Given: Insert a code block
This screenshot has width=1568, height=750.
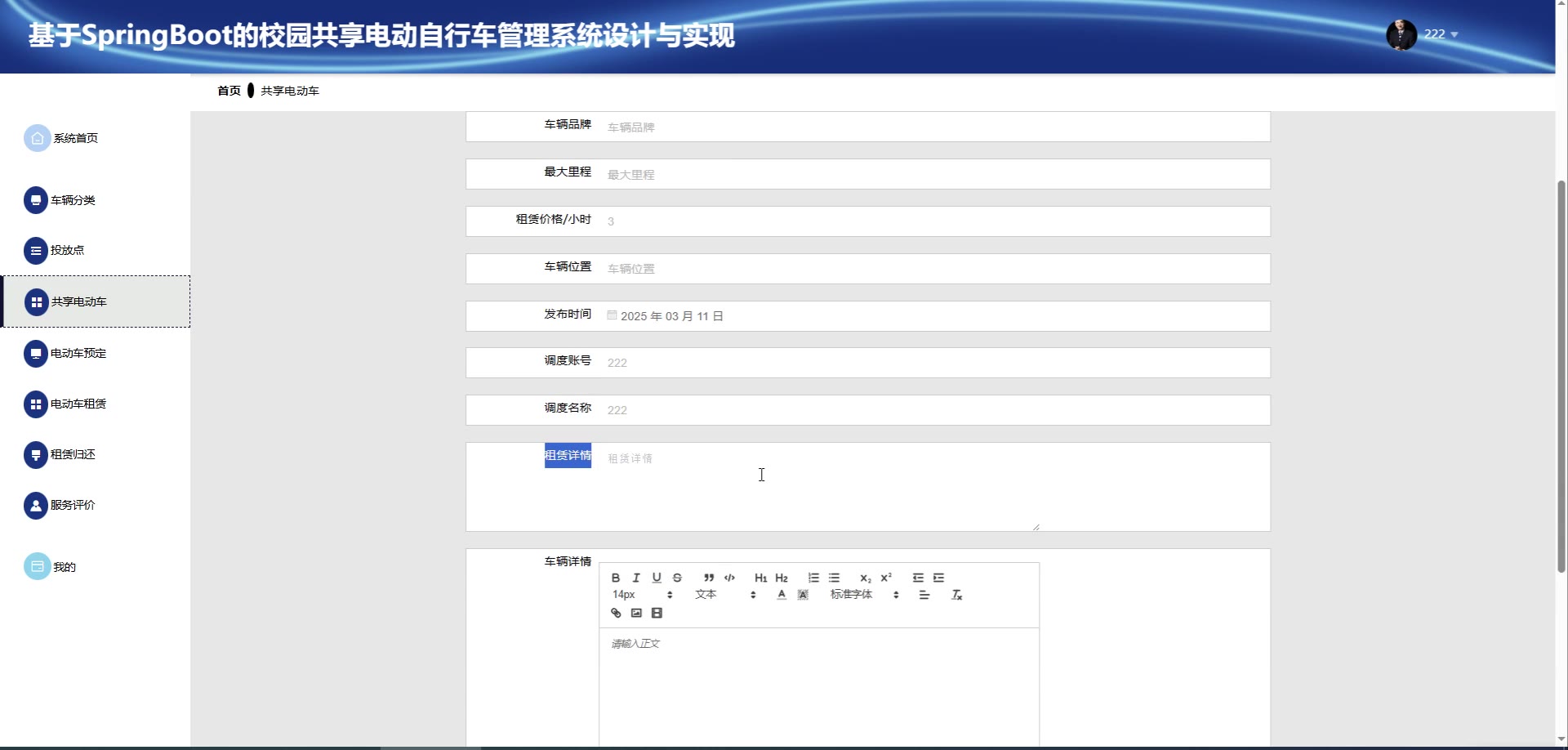Looking at the screenshot, I should click(x=729, y=578).
